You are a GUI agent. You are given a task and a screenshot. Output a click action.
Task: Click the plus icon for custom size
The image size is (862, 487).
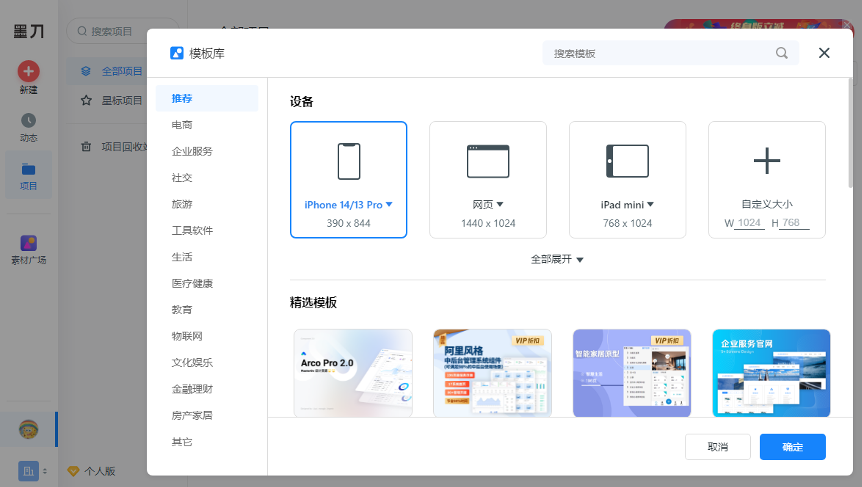pyautogui.click(x=767, y=161)
